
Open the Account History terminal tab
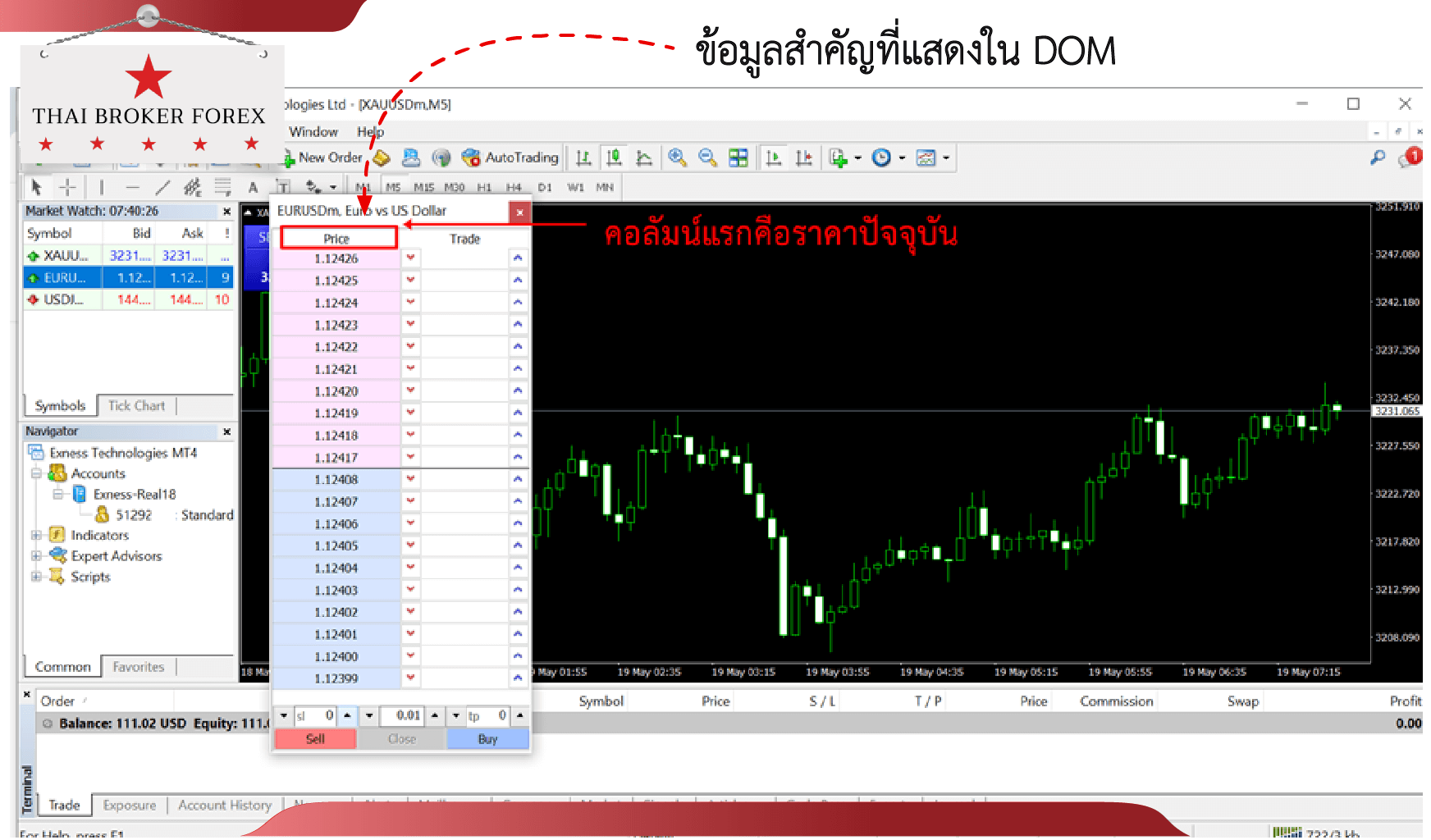tap(225, 805)
